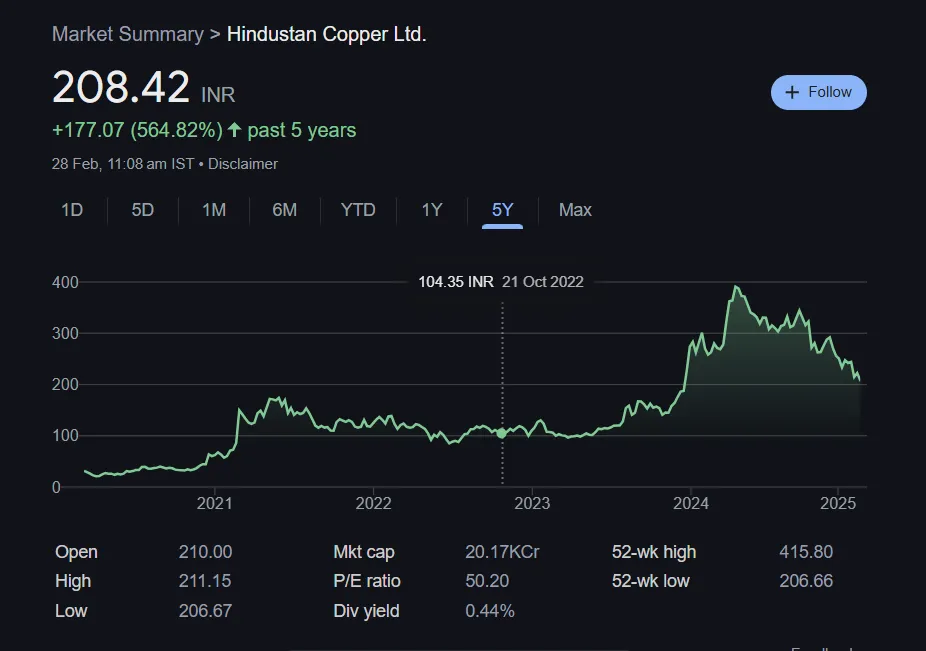
Task: Switch to the 1D range tab
Action: [72, 210]
